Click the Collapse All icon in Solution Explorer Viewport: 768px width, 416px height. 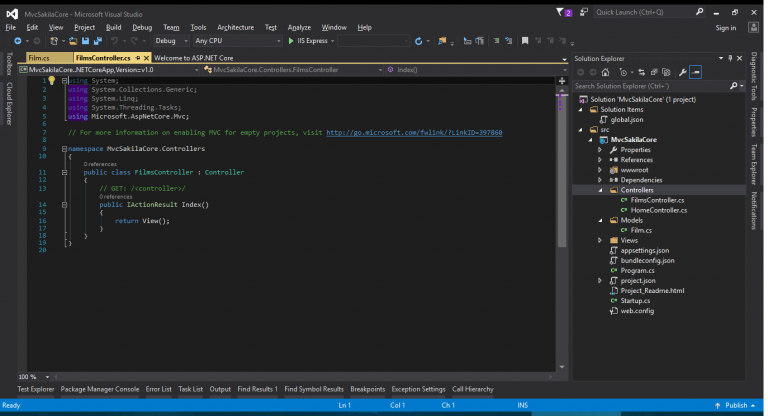[x=654, y=72]
